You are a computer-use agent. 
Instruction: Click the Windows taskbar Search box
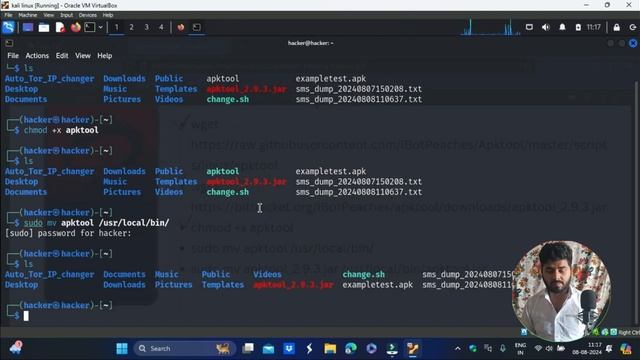click(184, 349)
